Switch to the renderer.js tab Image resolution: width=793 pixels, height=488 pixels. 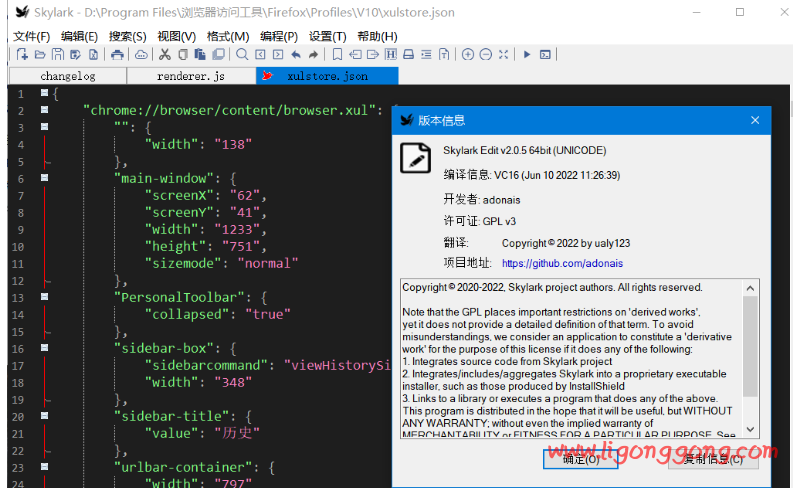tap(191, 76)
